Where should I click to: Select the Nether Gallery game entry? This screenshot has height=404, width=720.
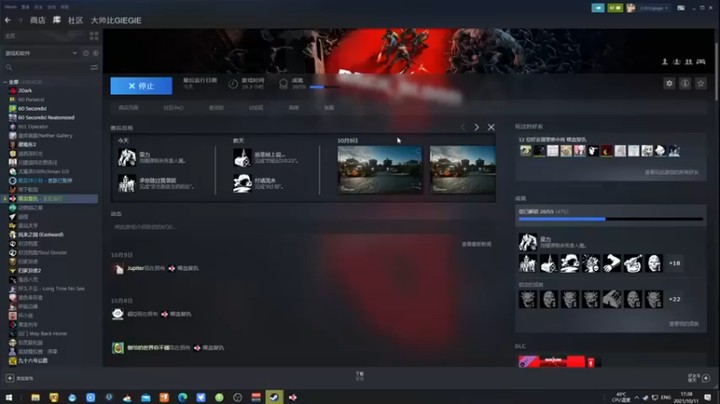(x=45, y=136)
